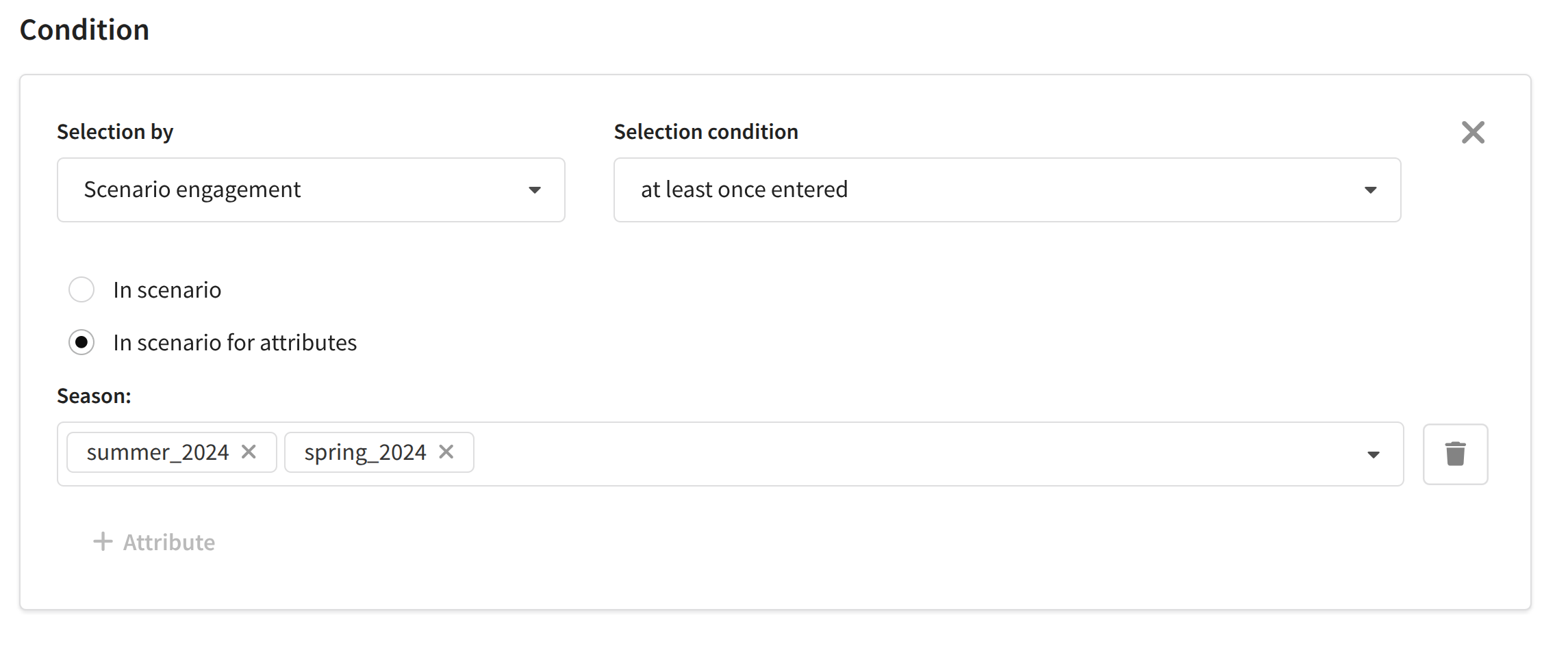This screenshot has width=1568, height=648.
Task: Click the plus icon beside Attribute
Action: pos(103,542)
